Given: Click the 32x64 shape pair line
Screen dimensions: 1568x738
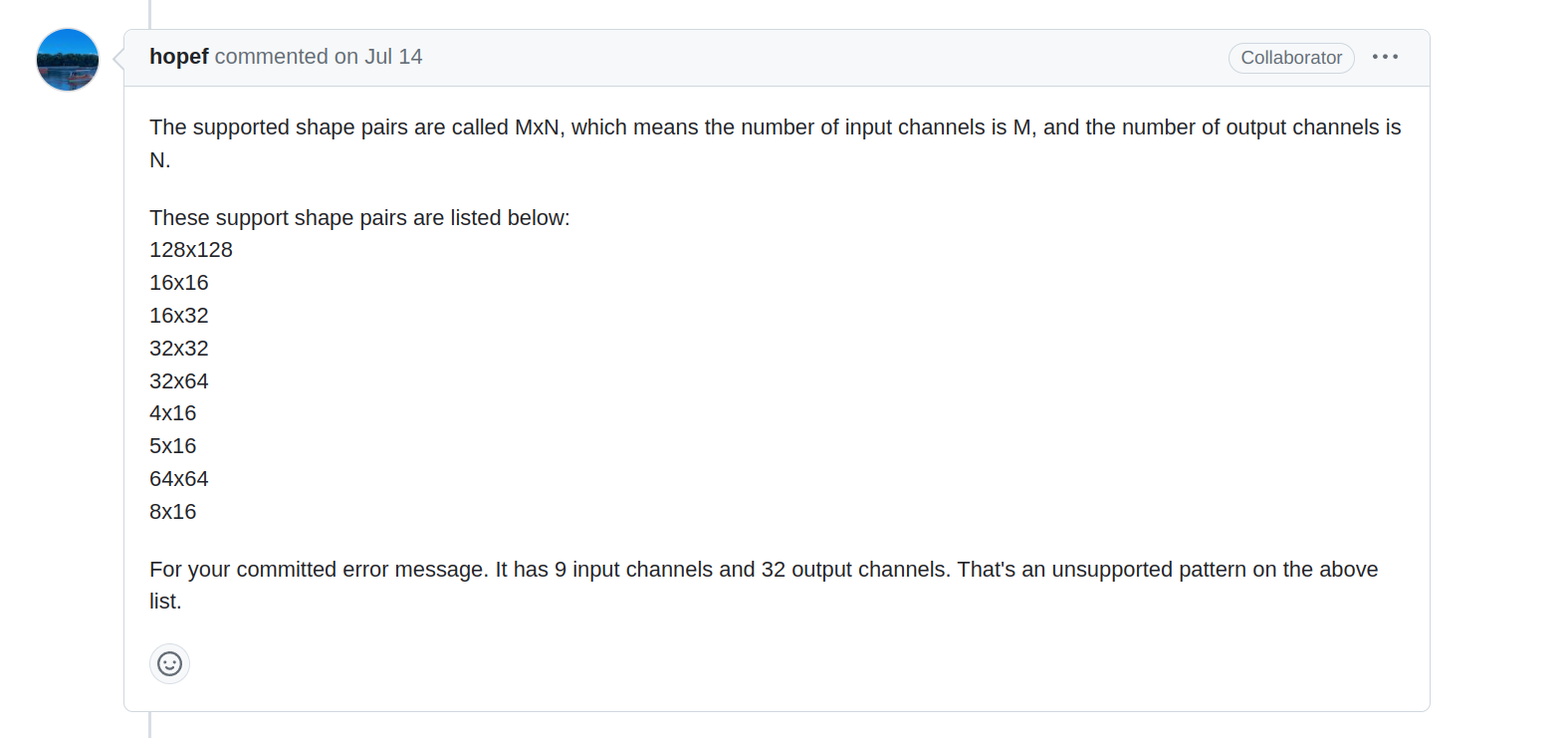Looking at the screenshot, I should click(x=179, y=381).
